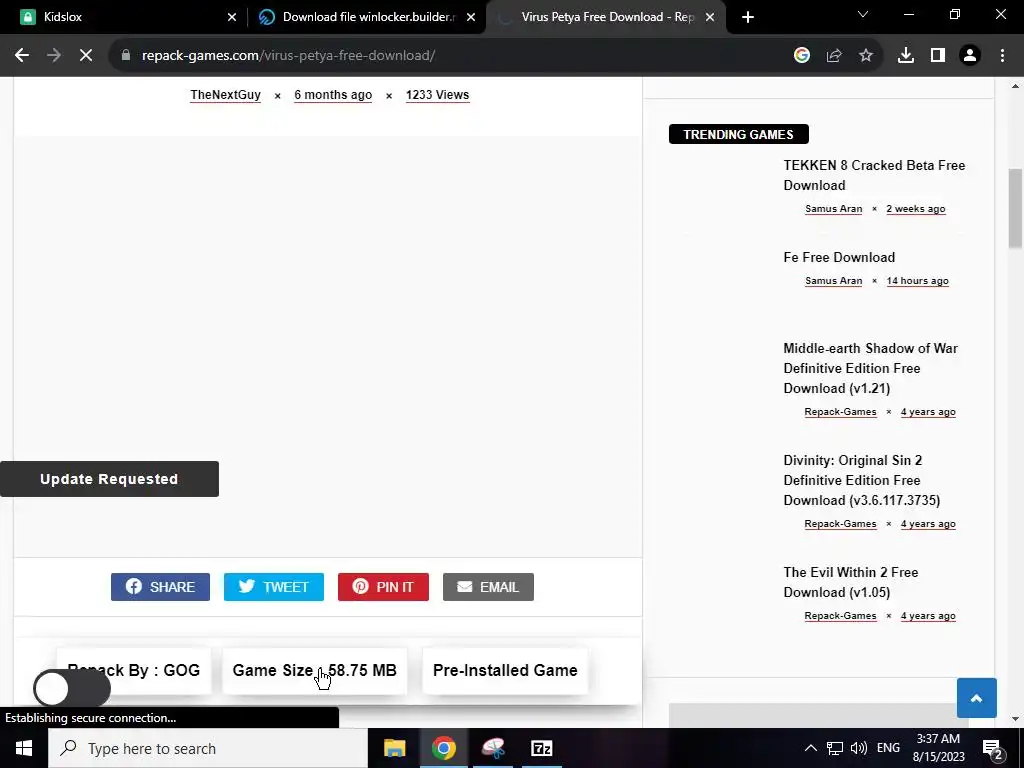The image size is (1024, 768).
Task: Stop loading the page
Action: coord(86,56)
